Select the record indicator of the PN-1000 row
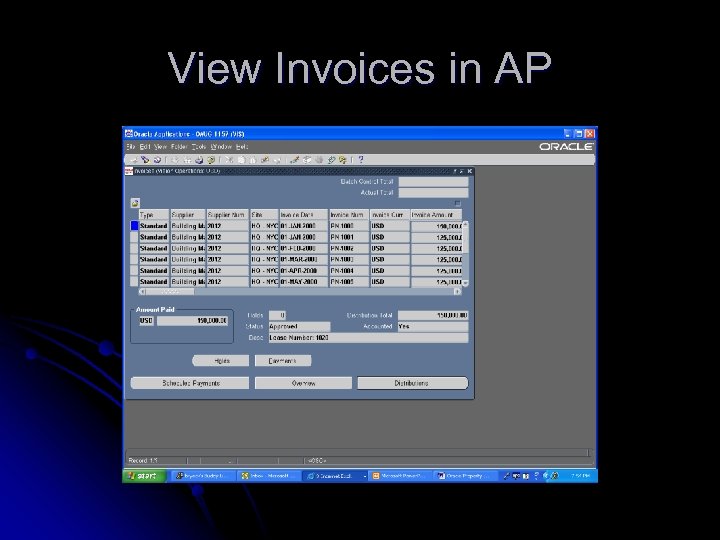720x540 pixels. point(134,226)
